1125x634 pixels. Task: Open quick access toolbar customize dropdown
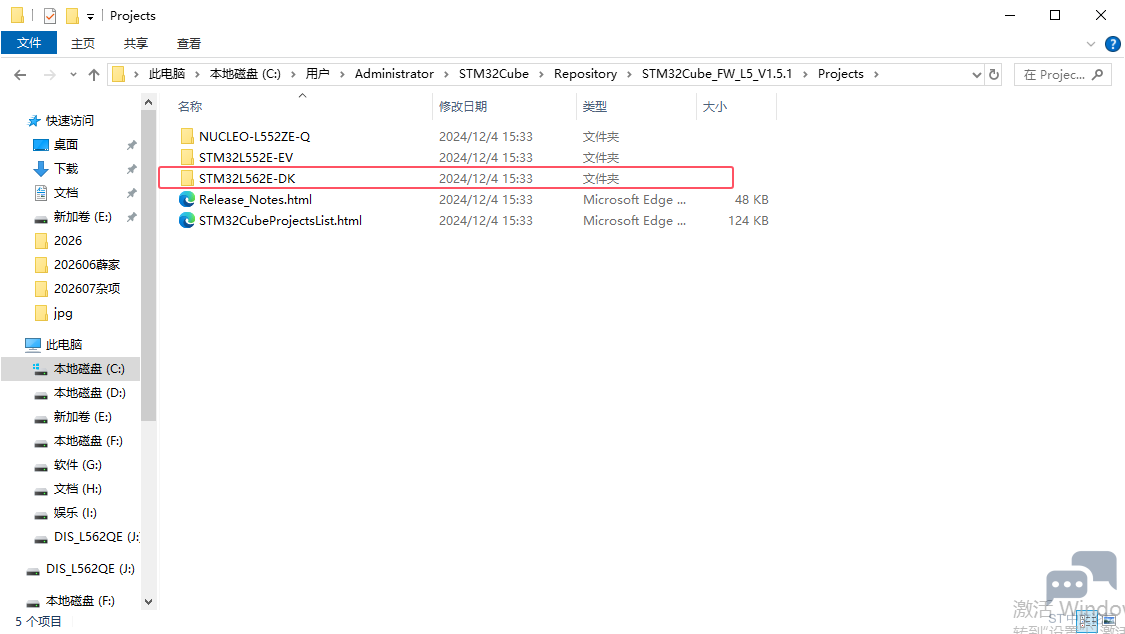coord(90,16)
